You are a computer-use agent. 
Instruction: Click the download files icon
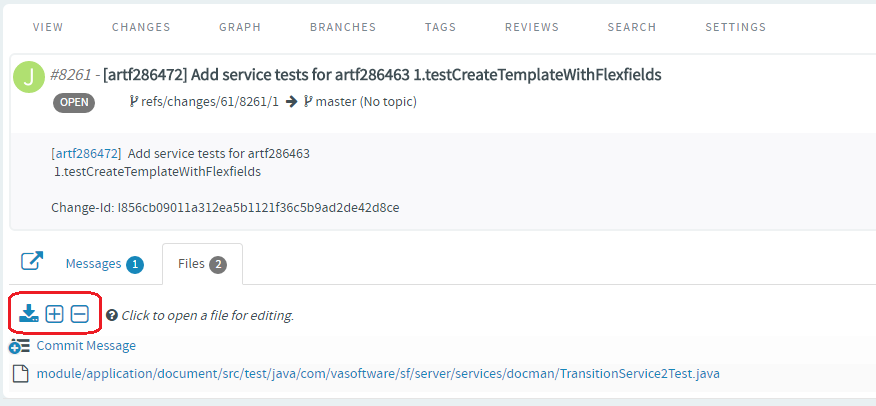coord(28,314)
